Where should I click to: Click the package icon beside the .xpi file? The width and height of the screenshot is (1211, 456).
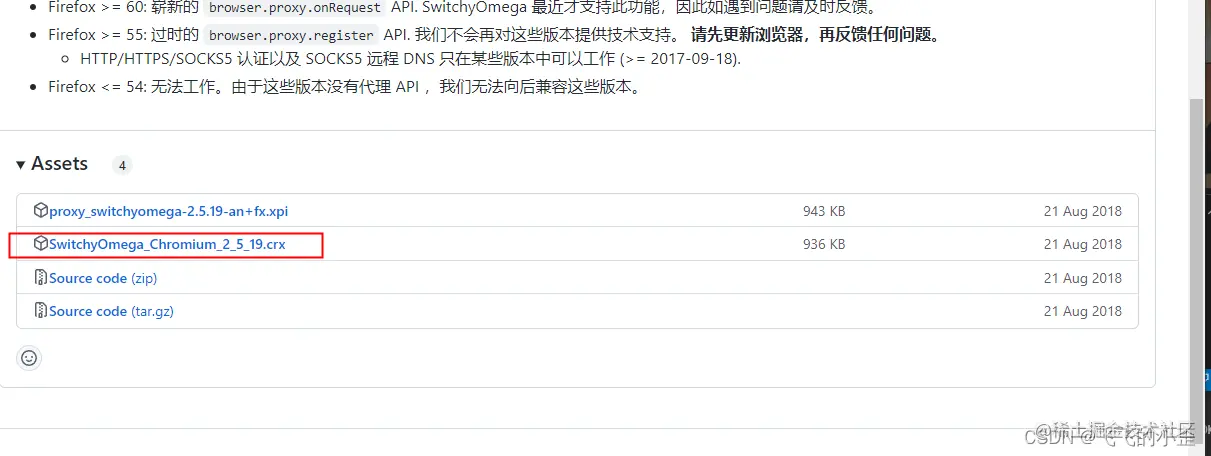41,211
